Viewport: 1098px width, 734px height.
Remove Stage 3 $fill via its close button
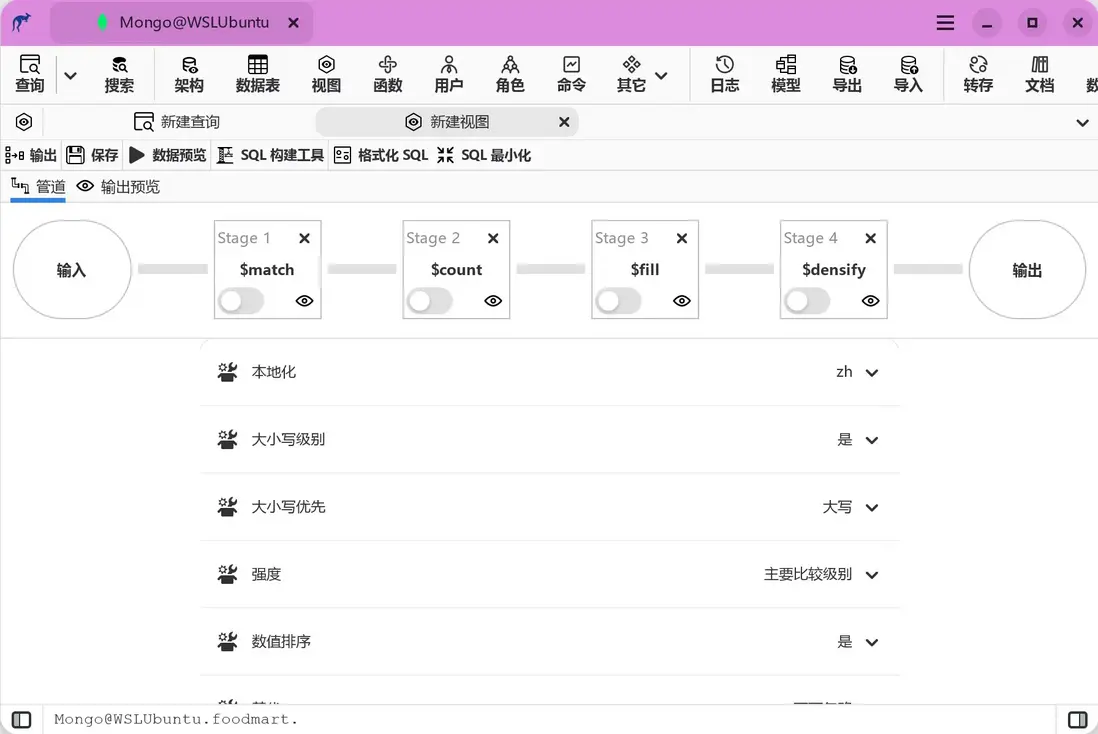click(681, 238)
